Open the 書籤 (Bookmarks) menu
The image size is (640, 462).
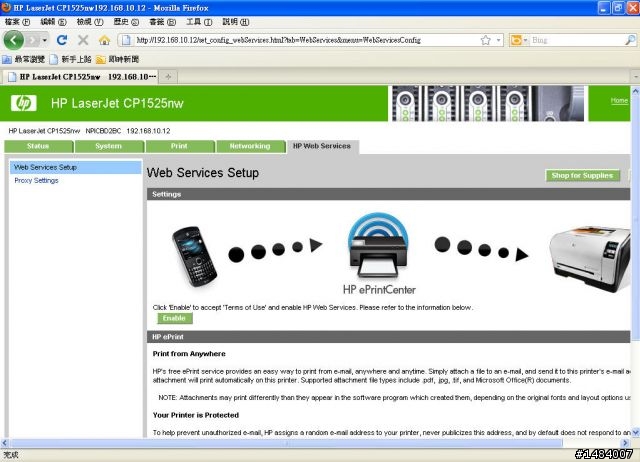pyautogui.click(x=162, y=22)
